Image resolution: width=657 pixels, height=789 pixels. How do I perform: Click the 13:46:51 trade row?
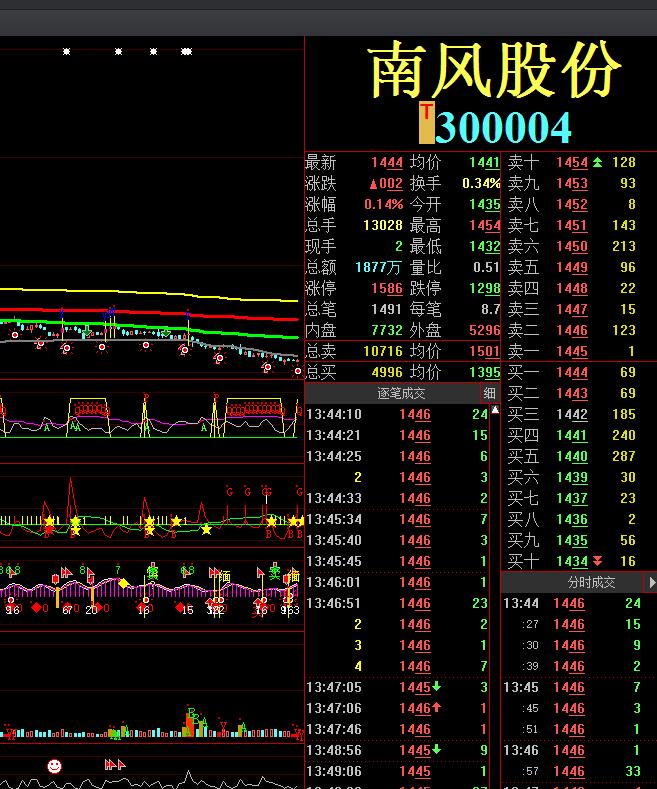[397, 603]
